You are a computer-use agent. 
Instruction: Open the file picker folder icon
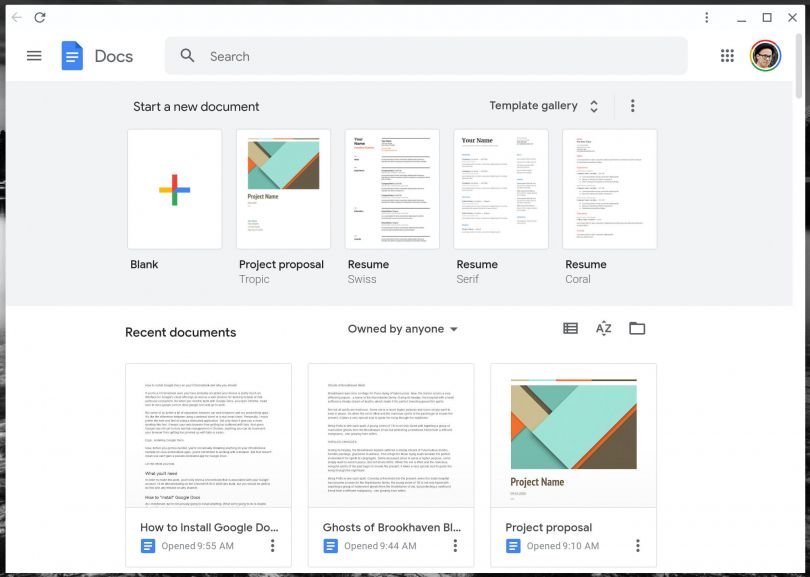639,328
